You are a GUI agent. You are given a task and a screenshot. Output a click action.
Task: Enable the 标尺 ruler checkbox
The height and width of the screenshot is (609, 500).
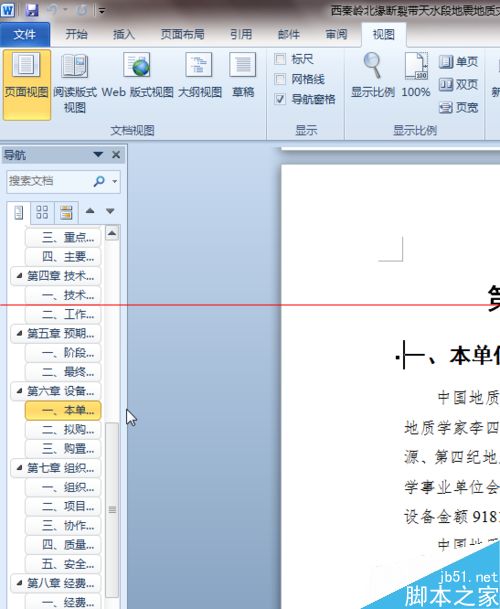pos(280,59)
